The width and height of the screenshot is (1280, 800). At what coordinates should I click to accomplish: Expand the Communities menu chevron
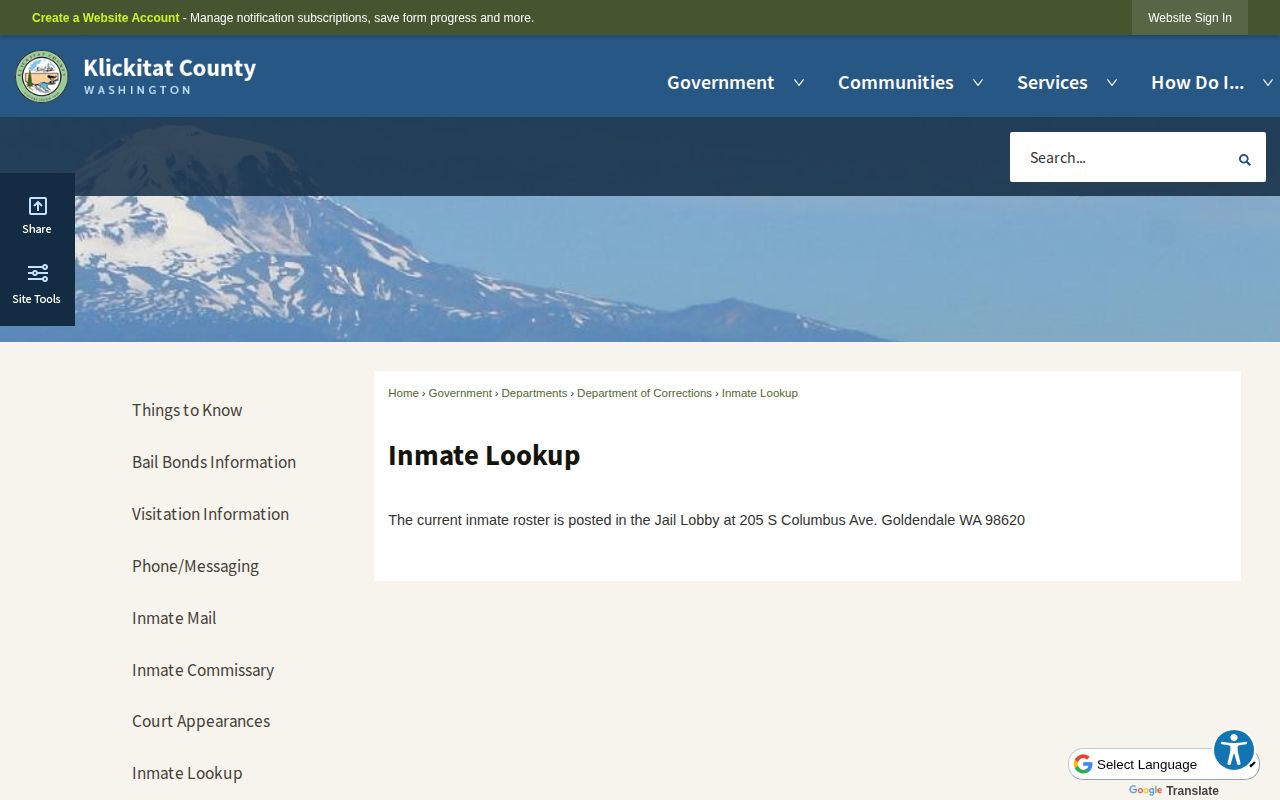[x=978, y=83]
